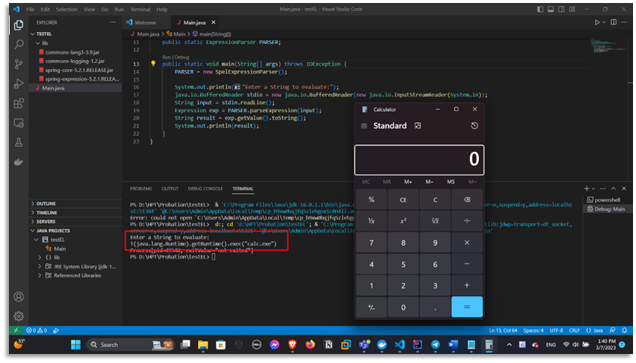This screenshot has width=636, height=363.
Task: Click the lightbulb code action on line 13
Action: tap(153, 63)
